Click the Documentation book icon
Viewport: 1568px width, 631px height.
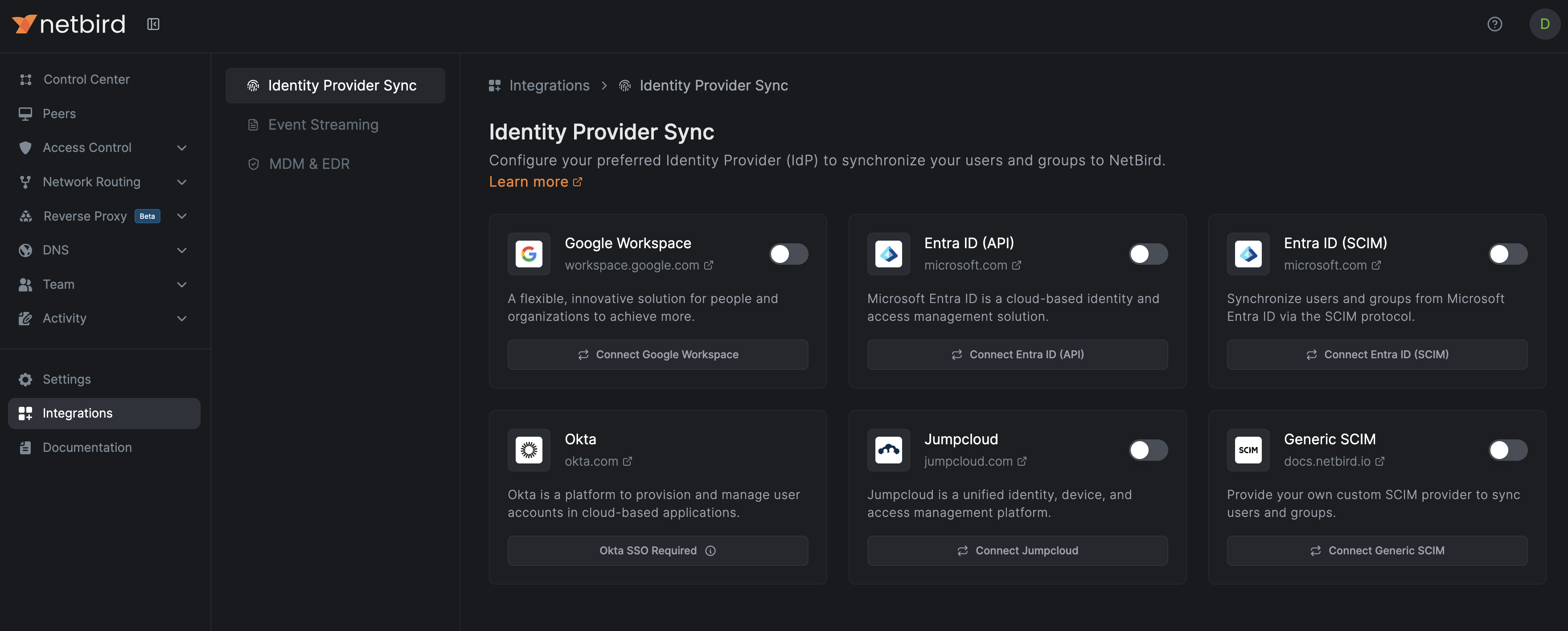point(25,447)
